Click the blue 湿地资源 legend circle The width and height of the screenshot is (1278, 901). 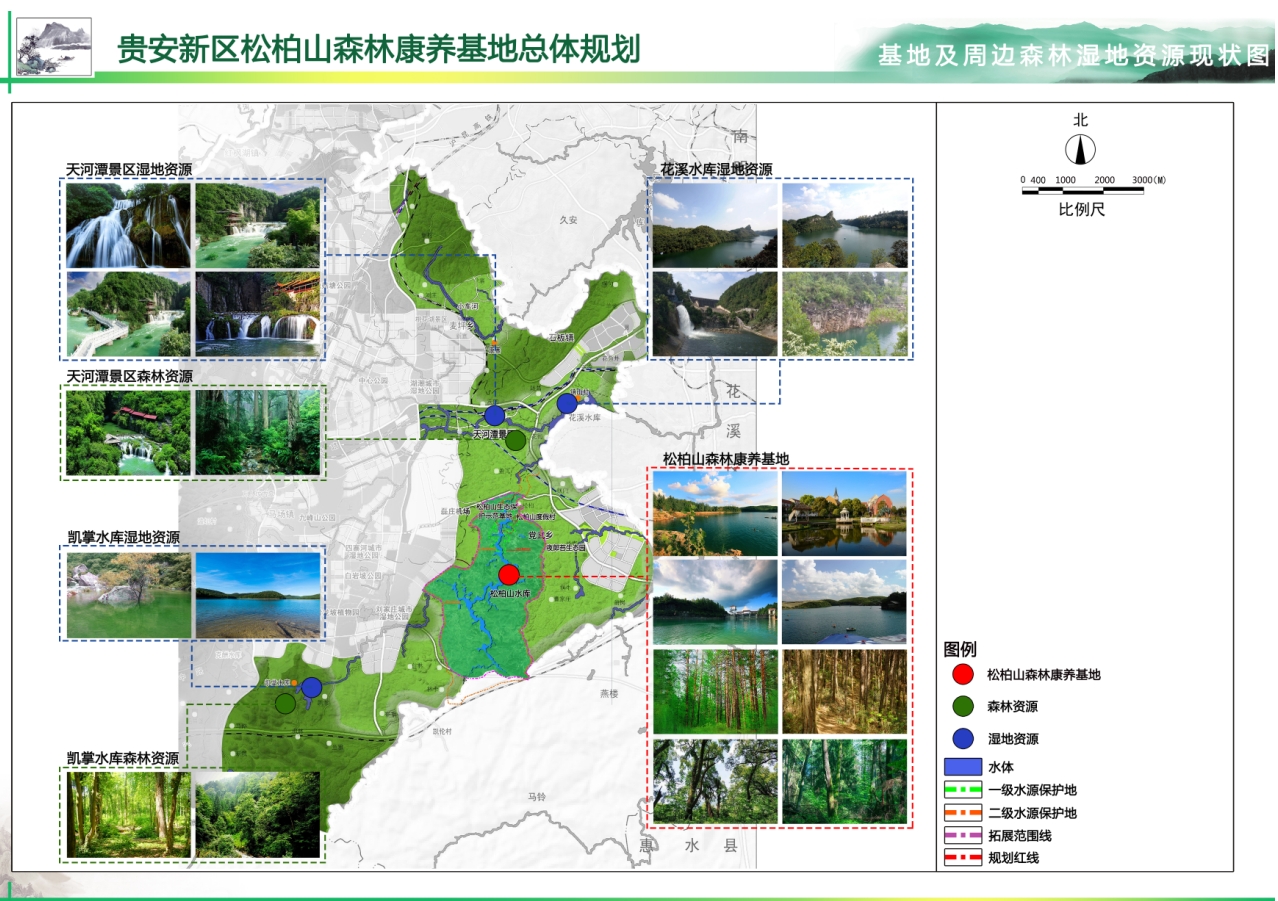click(962, 739)
